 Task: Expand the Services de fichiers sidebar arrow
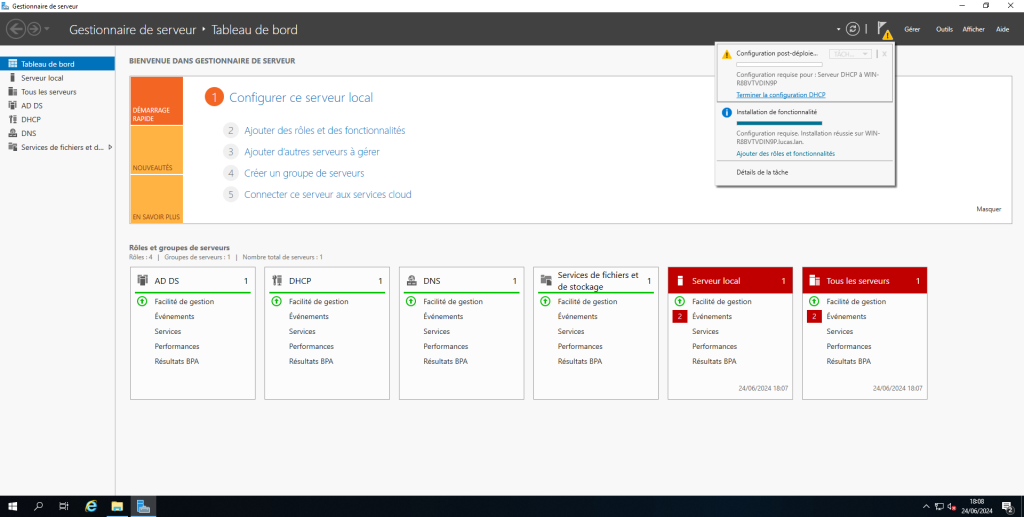110,147
